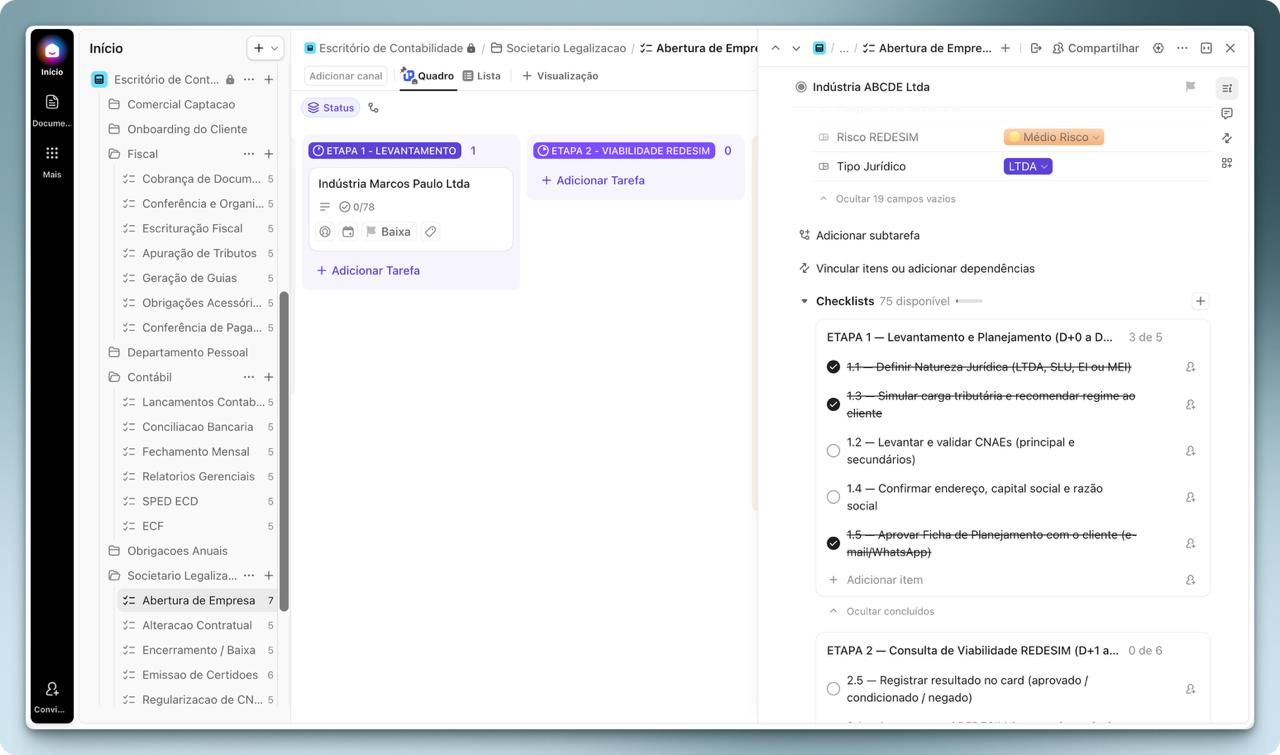Uncheck item 1.3 Simular carga tributária
The height and width of the screenshot is (755, 1280).
click(x=833, y=404)
